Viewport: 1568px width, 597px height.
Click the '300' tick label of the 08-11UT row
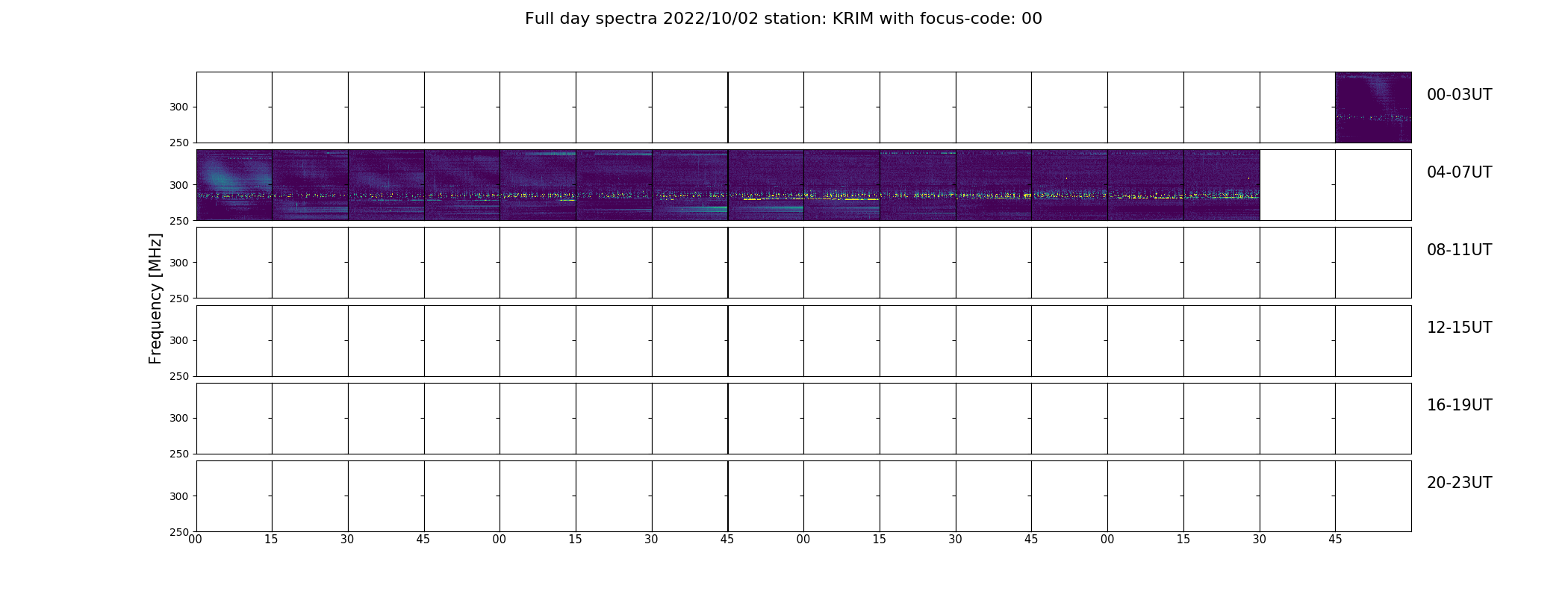tap(179, 263)
